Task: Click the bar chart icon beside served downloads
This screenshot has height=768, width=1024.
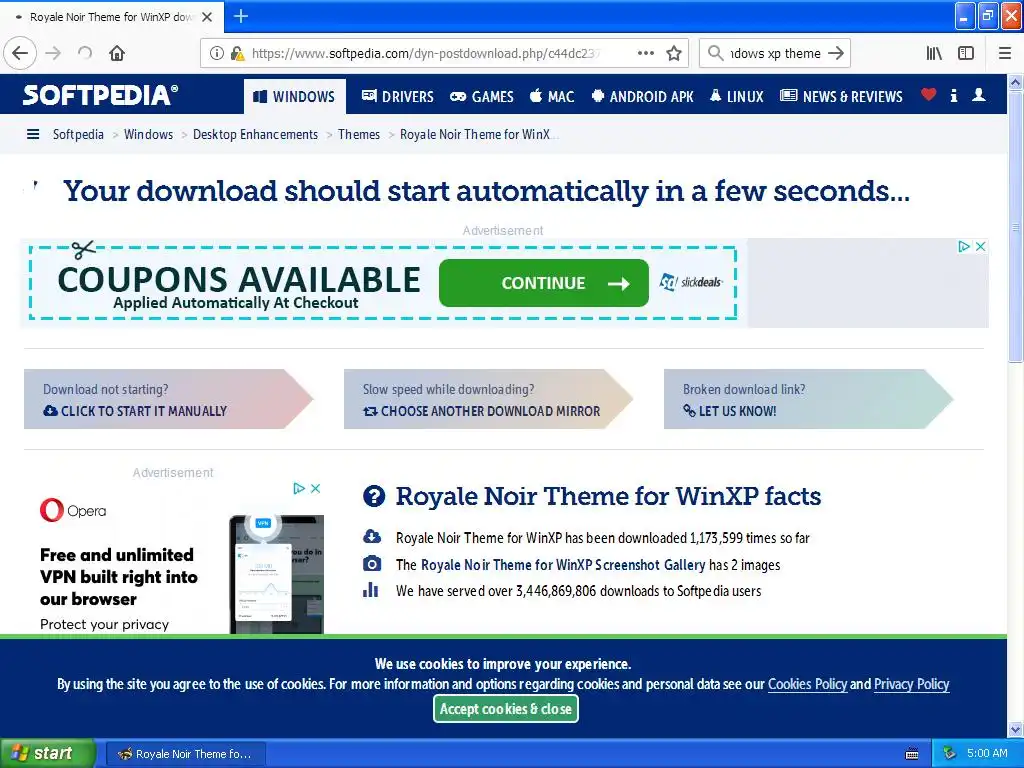Action: tap(371, 590)
